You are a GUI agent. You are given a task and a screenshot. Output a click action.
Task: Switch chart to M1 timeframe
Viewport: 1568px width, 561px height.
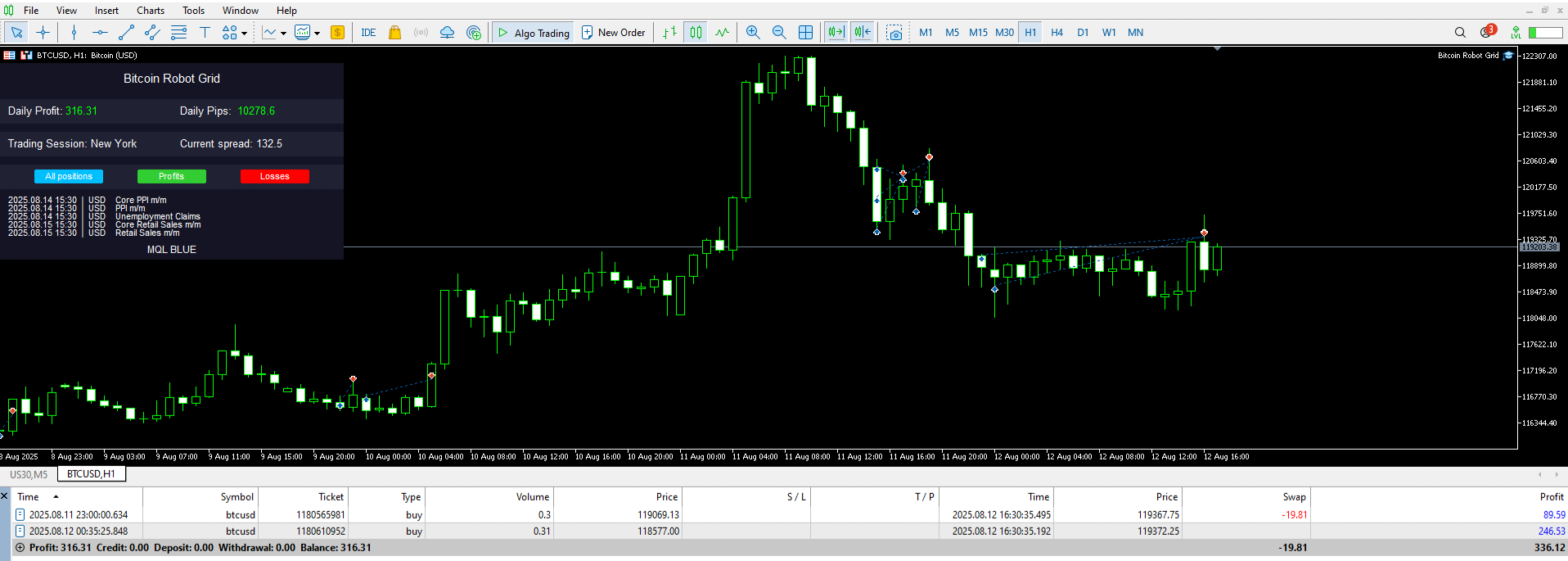(x=926, y=33)
